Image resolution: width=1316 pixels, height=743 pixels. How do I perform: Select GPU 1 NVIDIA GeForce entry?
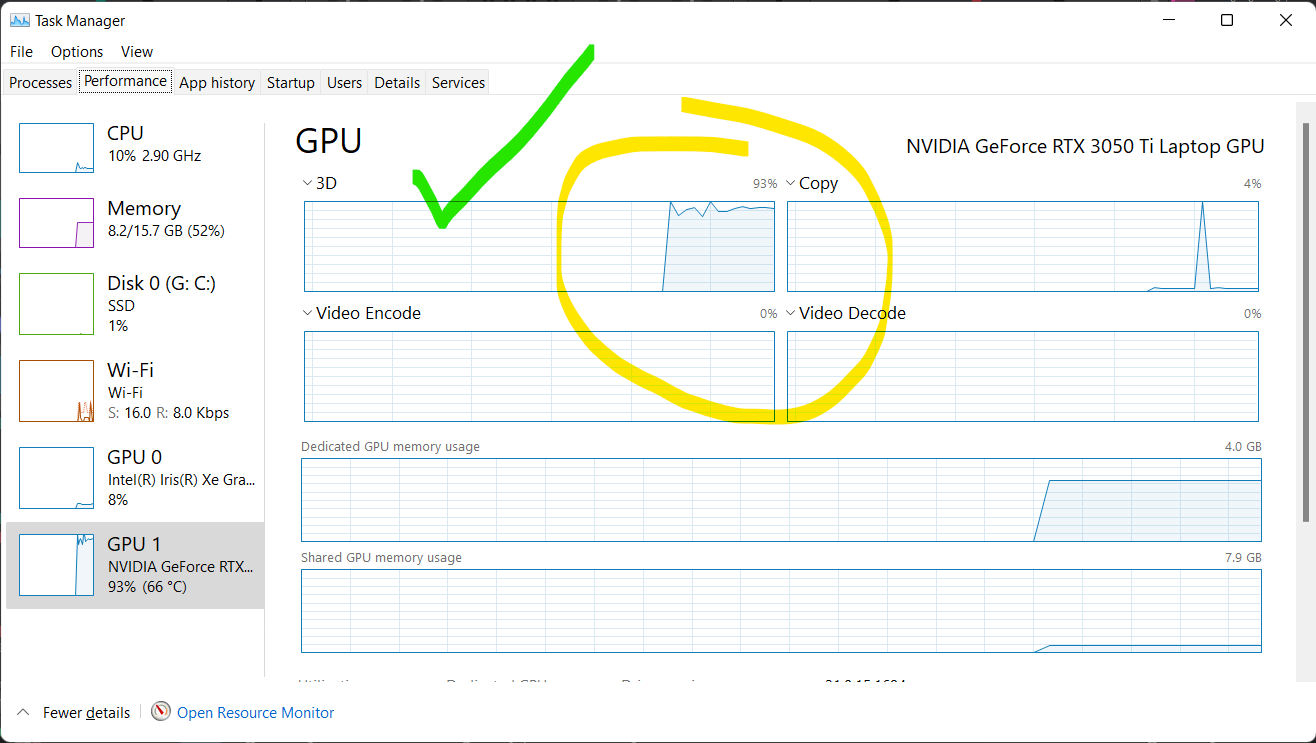(135, 565)
